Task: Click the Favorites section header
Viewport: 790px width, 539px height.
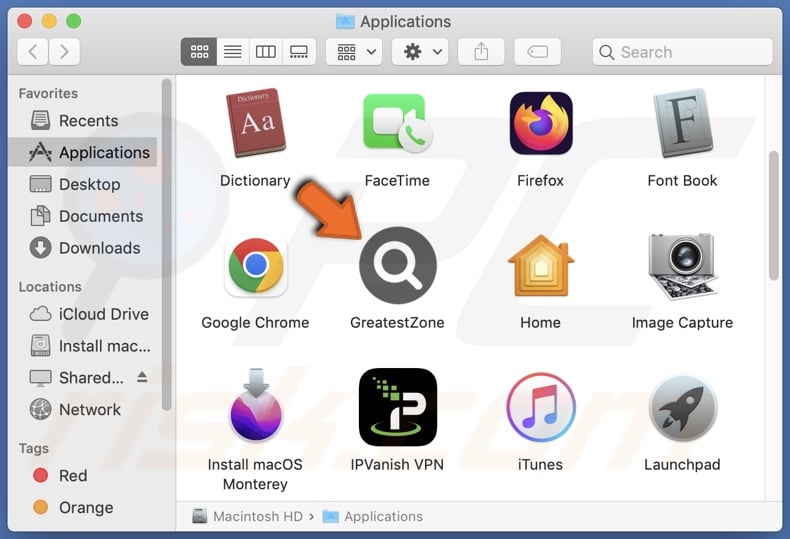Action: [48, 93]
